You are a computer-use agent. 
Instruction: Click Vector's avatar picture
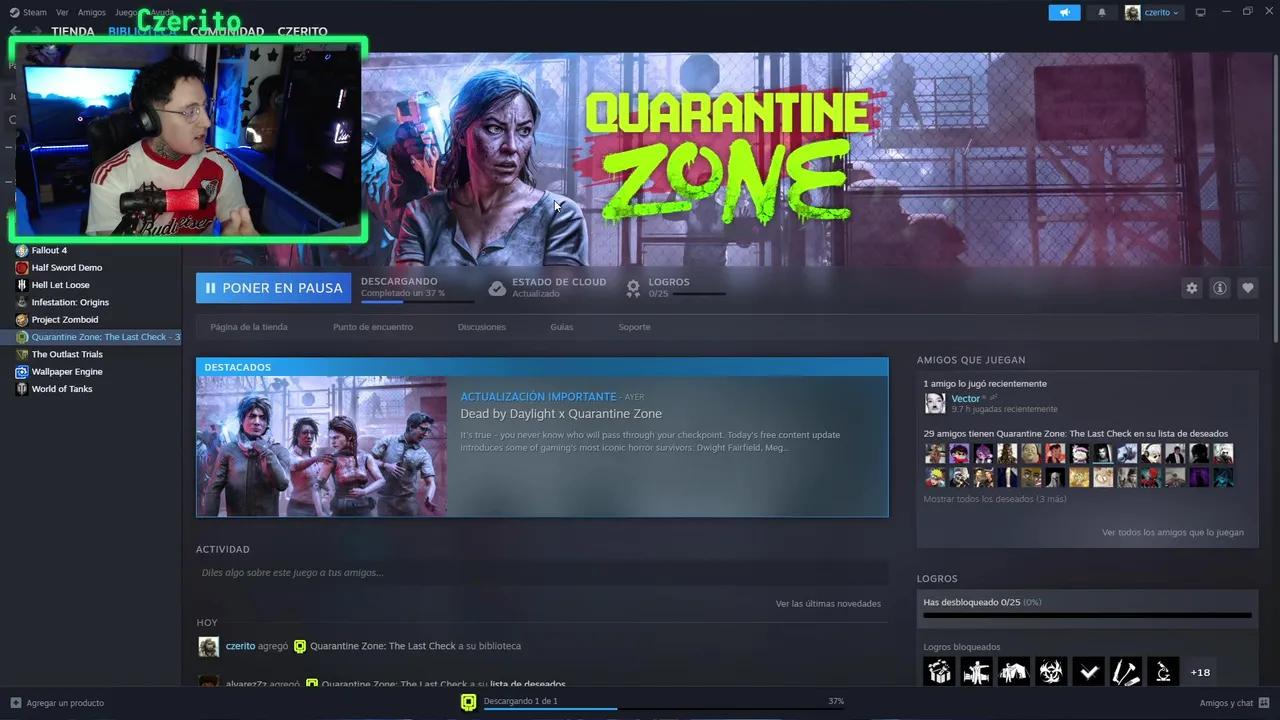coord(935,403)
